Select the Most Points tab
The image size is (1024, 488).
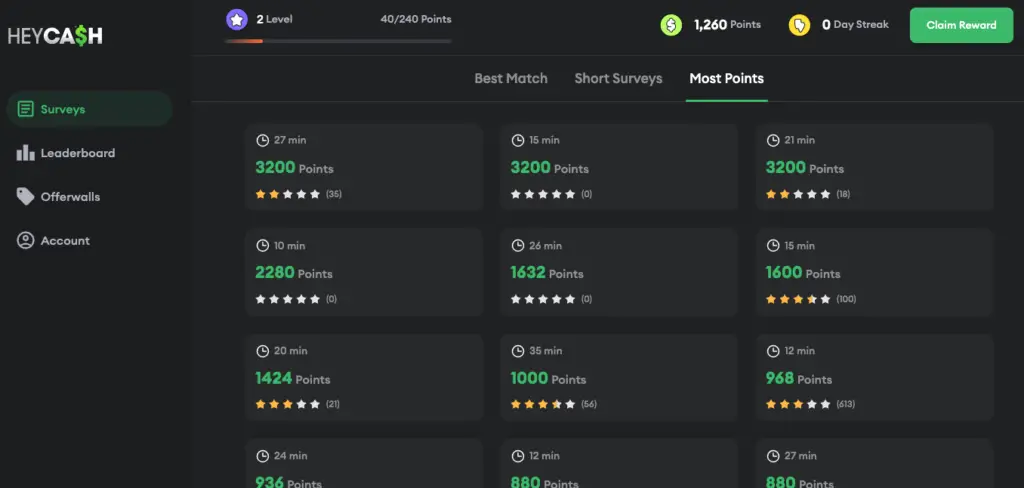click(x=726, y=78)
